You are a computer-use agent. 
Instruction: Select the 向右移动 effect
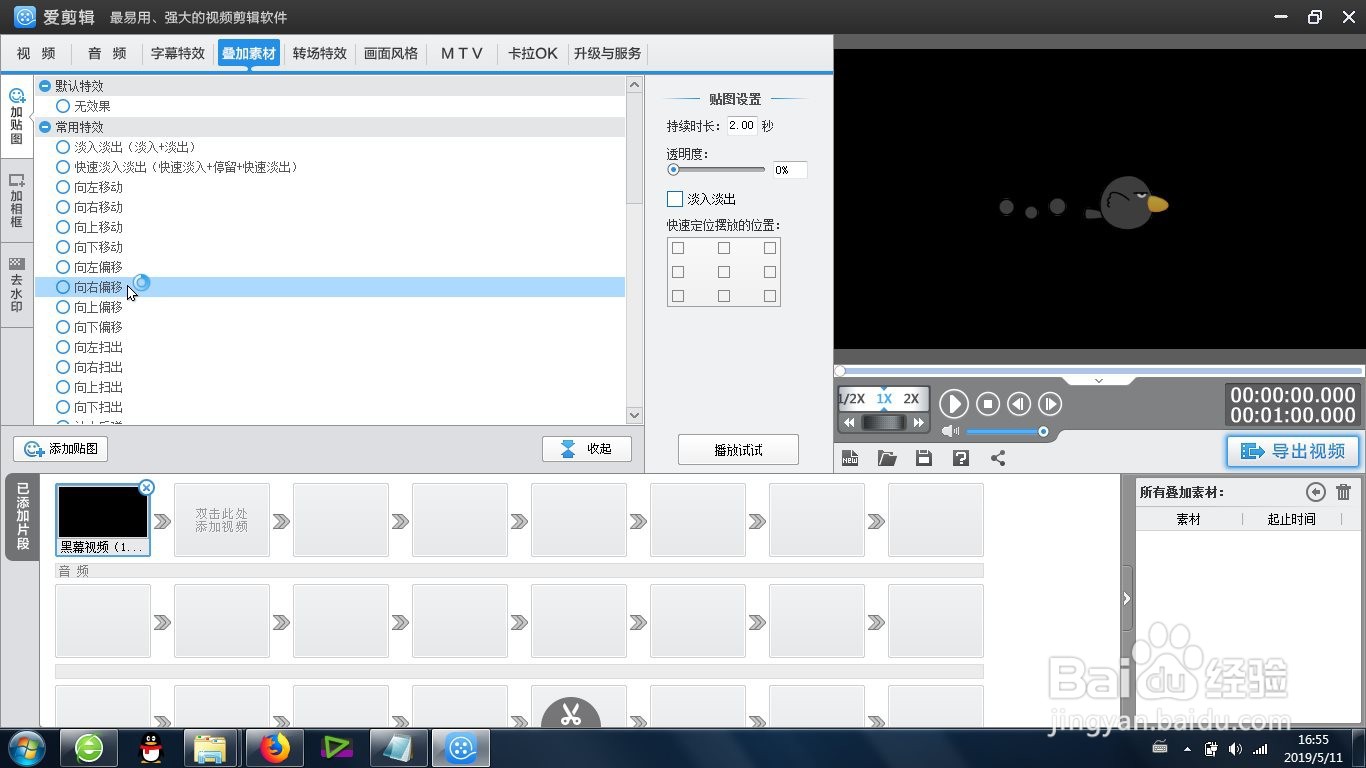90,207
